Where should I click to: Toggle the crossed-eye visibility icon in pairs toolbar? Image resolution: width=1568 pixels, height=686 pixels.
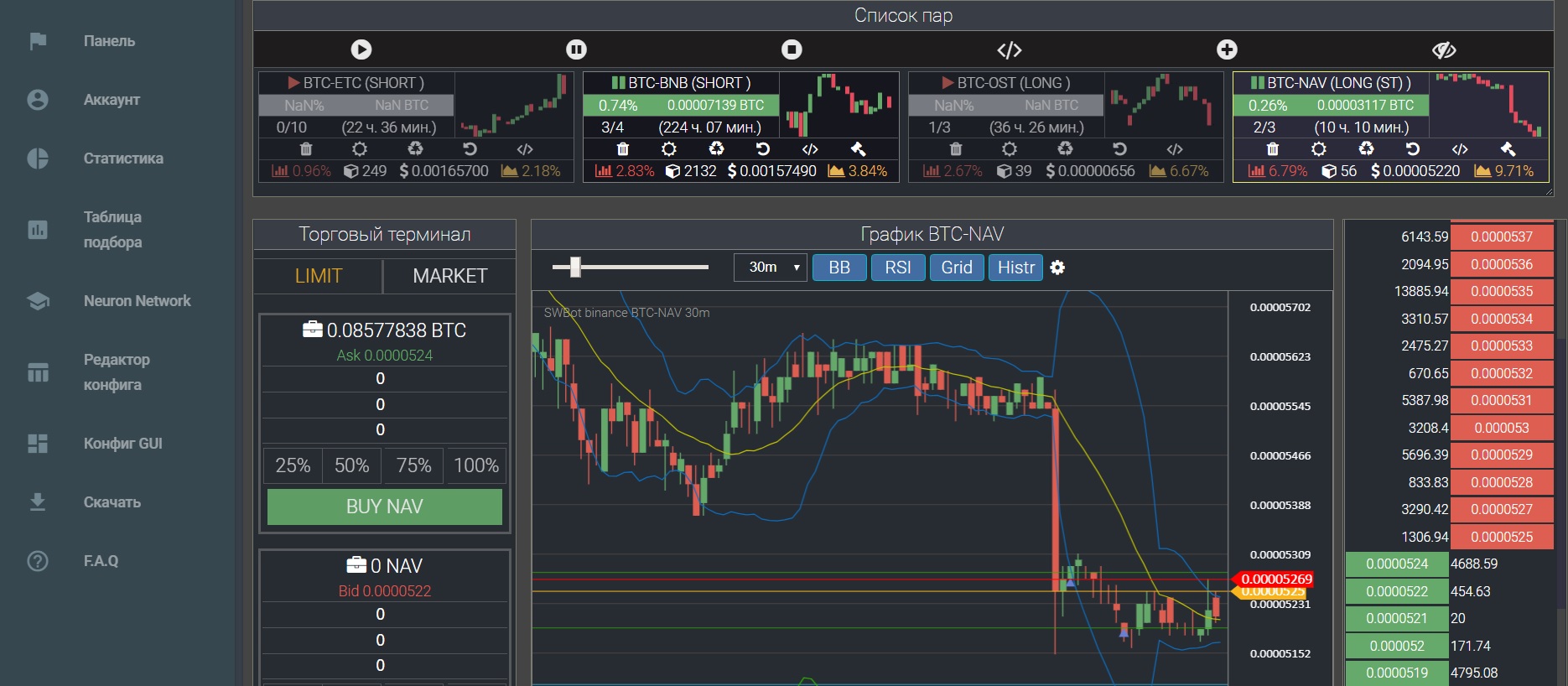[1444, 50]
